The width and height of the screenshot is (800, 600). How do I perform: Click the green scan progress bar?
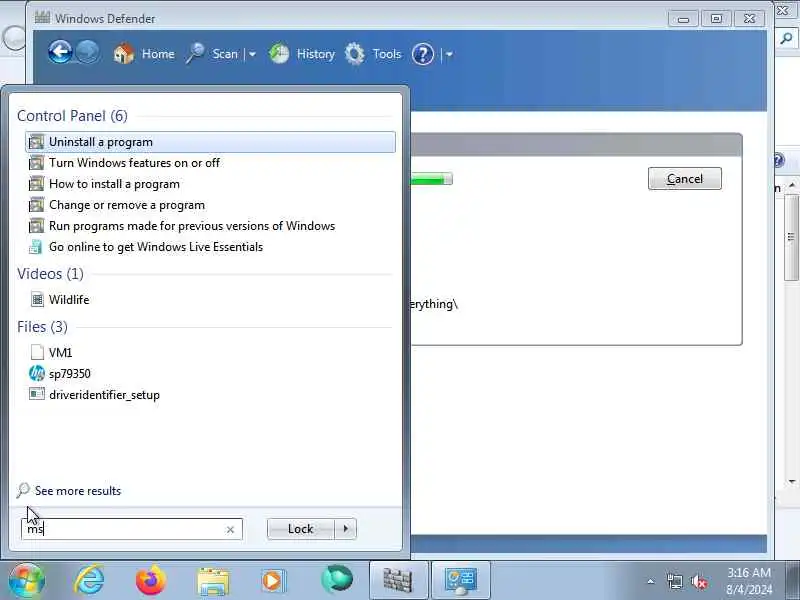click(x=432, y=179)
